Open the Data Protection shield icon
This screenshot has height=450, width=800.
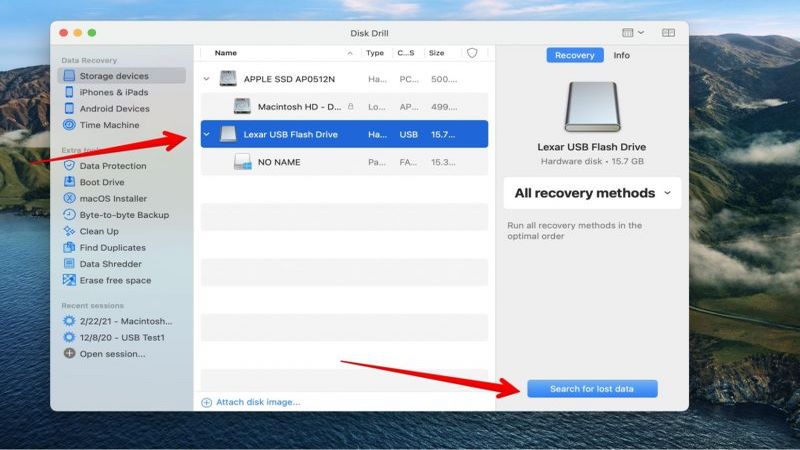point(69,165)
